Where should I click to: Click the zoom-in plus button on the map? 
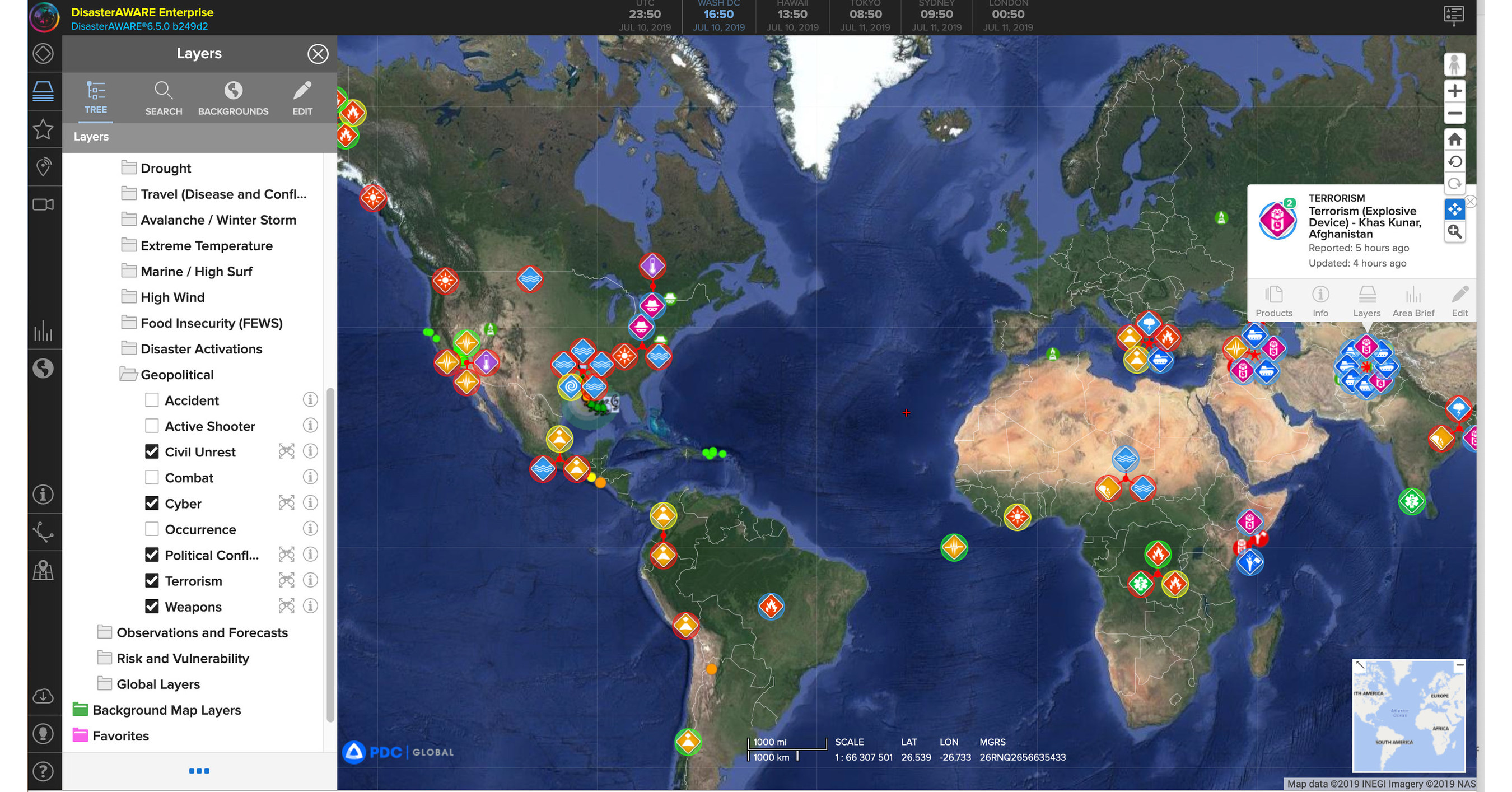pos(1454,91)
